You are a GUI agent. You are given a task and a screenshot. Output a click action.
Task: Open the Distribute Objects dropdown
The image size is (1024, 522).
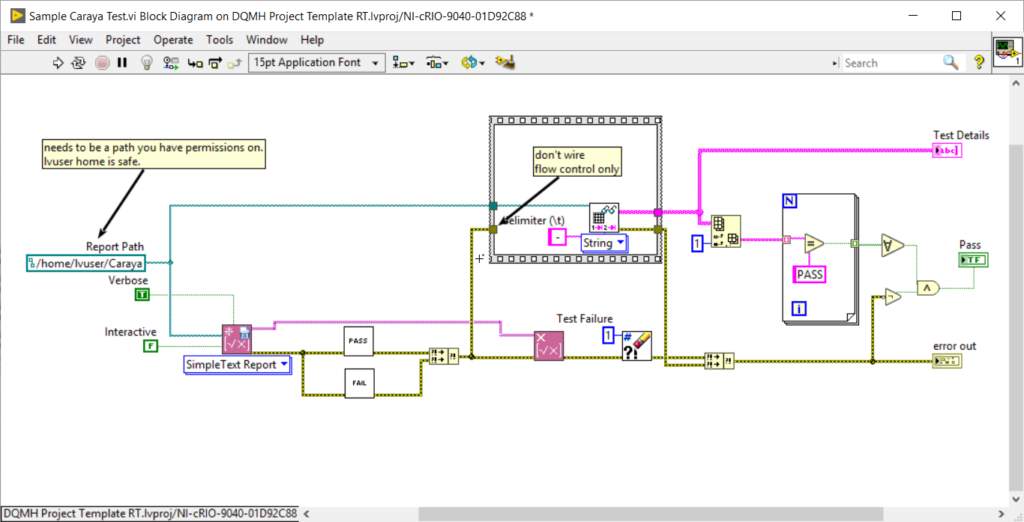(x=438, y=63)
